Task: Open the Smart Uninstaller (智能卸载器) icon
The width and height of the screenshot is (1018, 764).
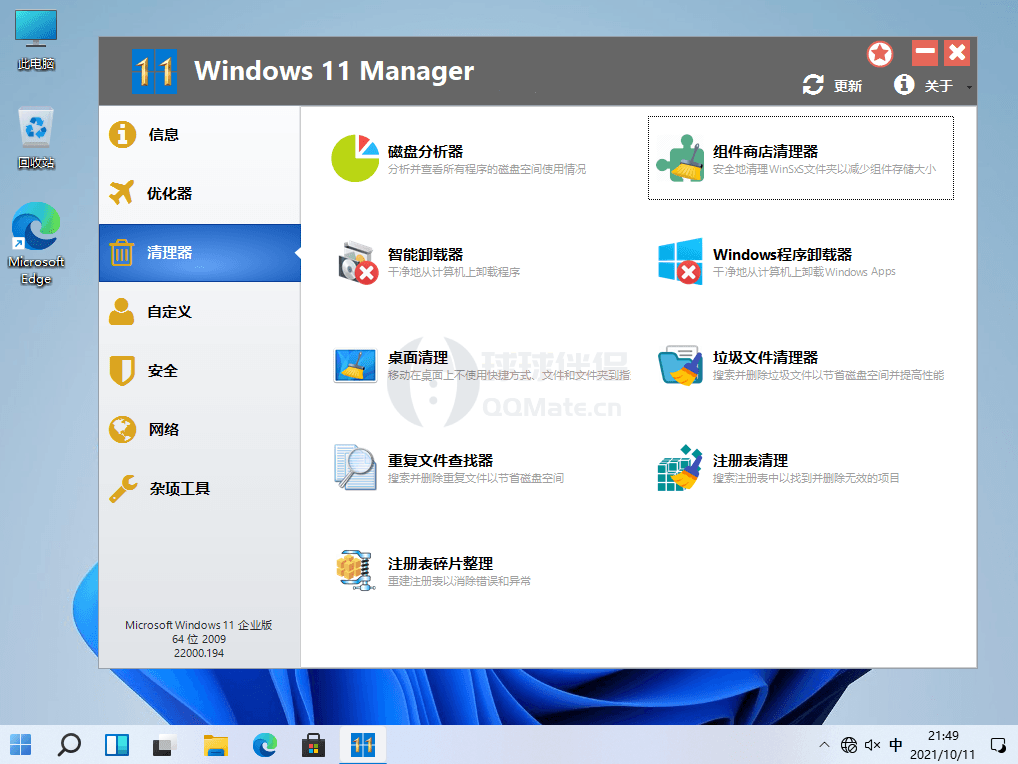Action: pos(355,262)
